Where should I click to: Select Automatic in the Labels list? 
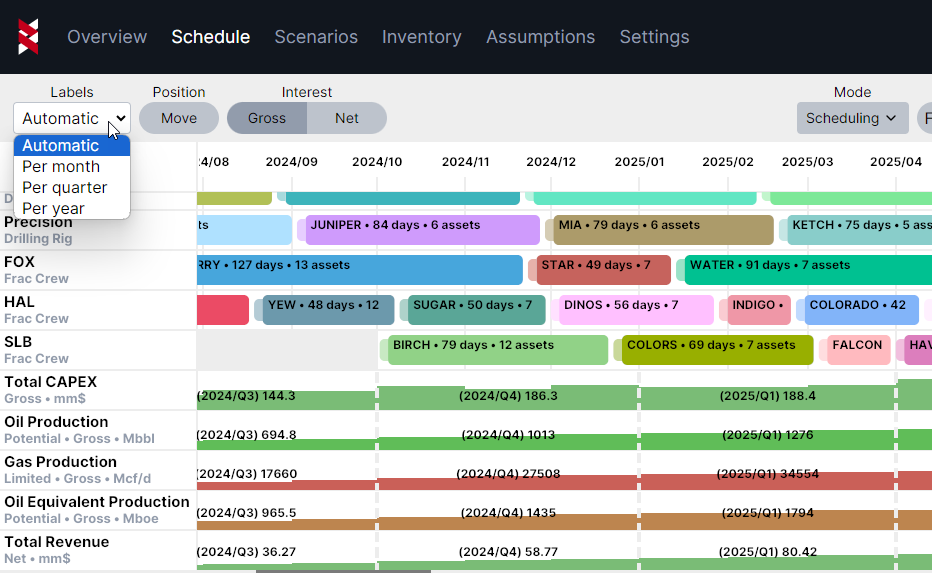pyautogui.click(x=61, y=146)
